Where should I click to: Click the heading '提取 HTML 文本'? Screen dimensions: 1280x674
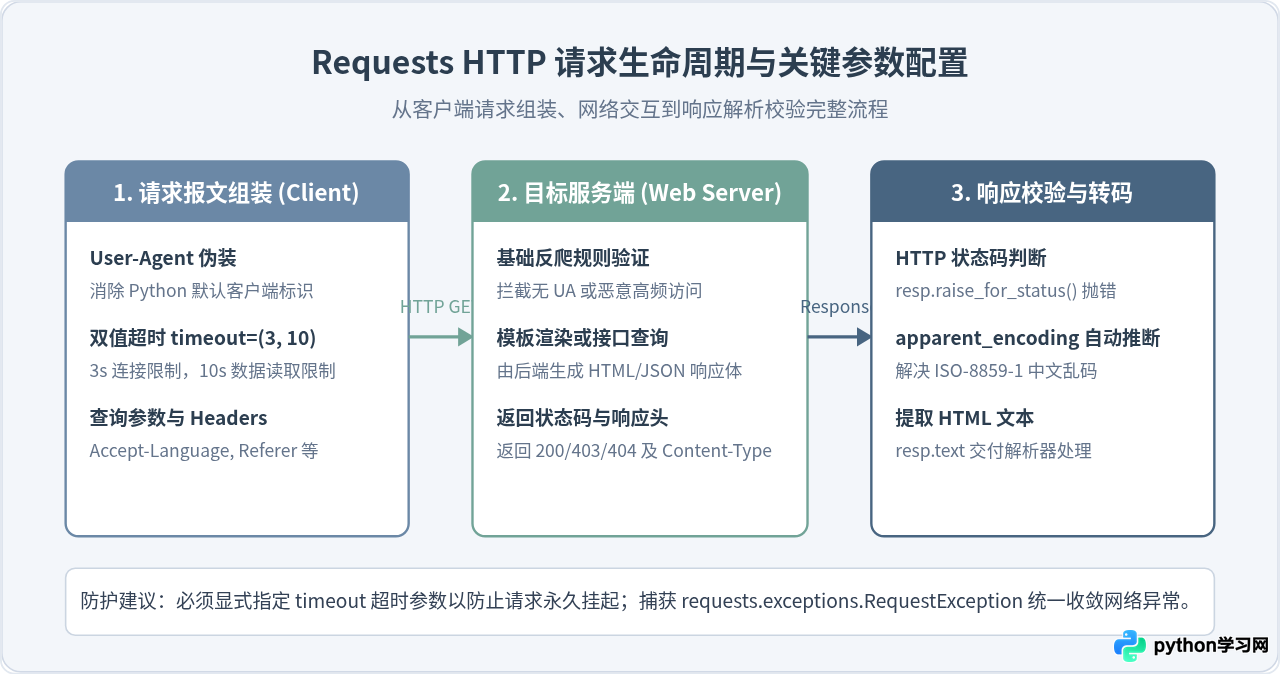pos(965,418)
